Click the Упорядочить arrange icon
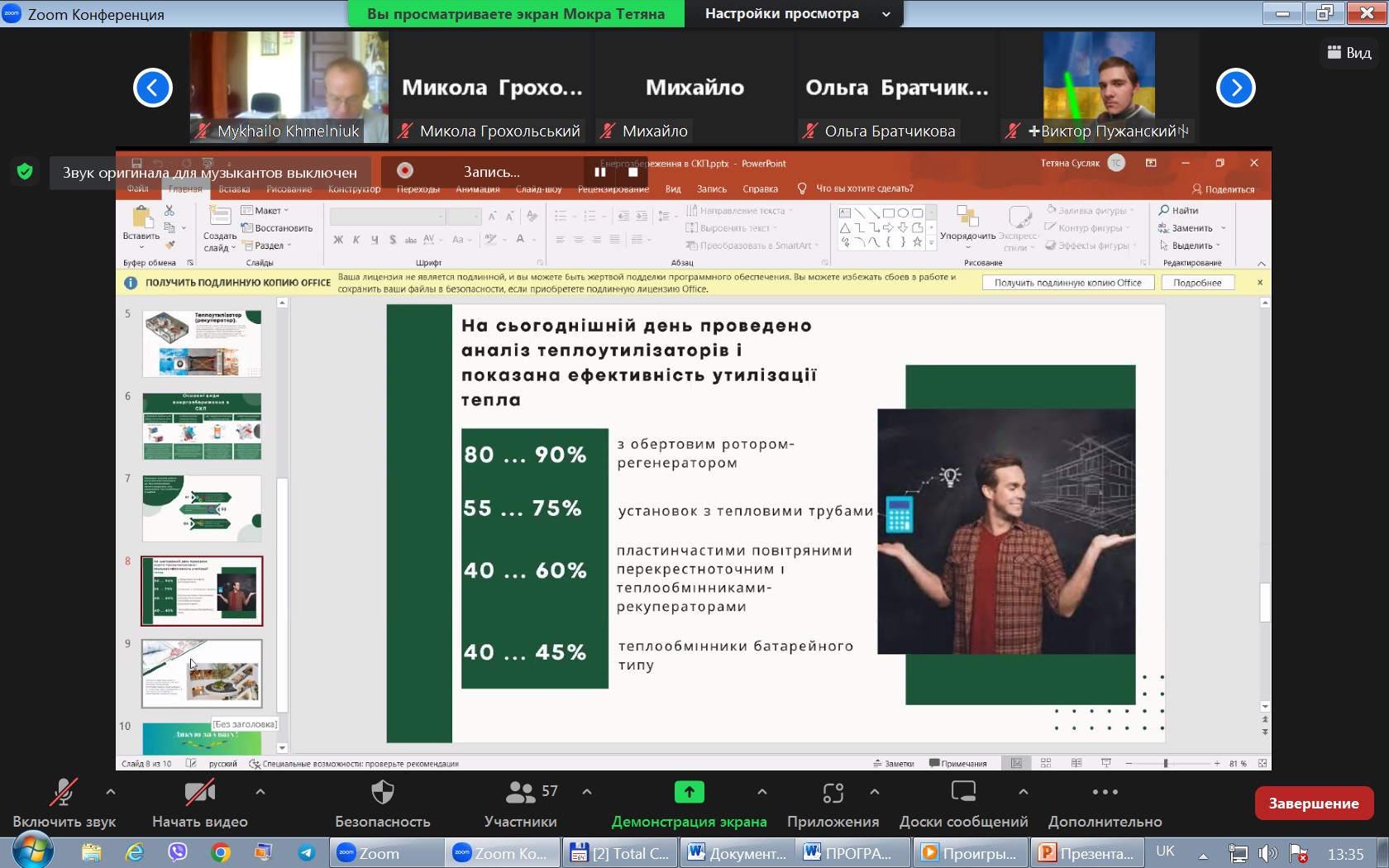 point(967,224)
